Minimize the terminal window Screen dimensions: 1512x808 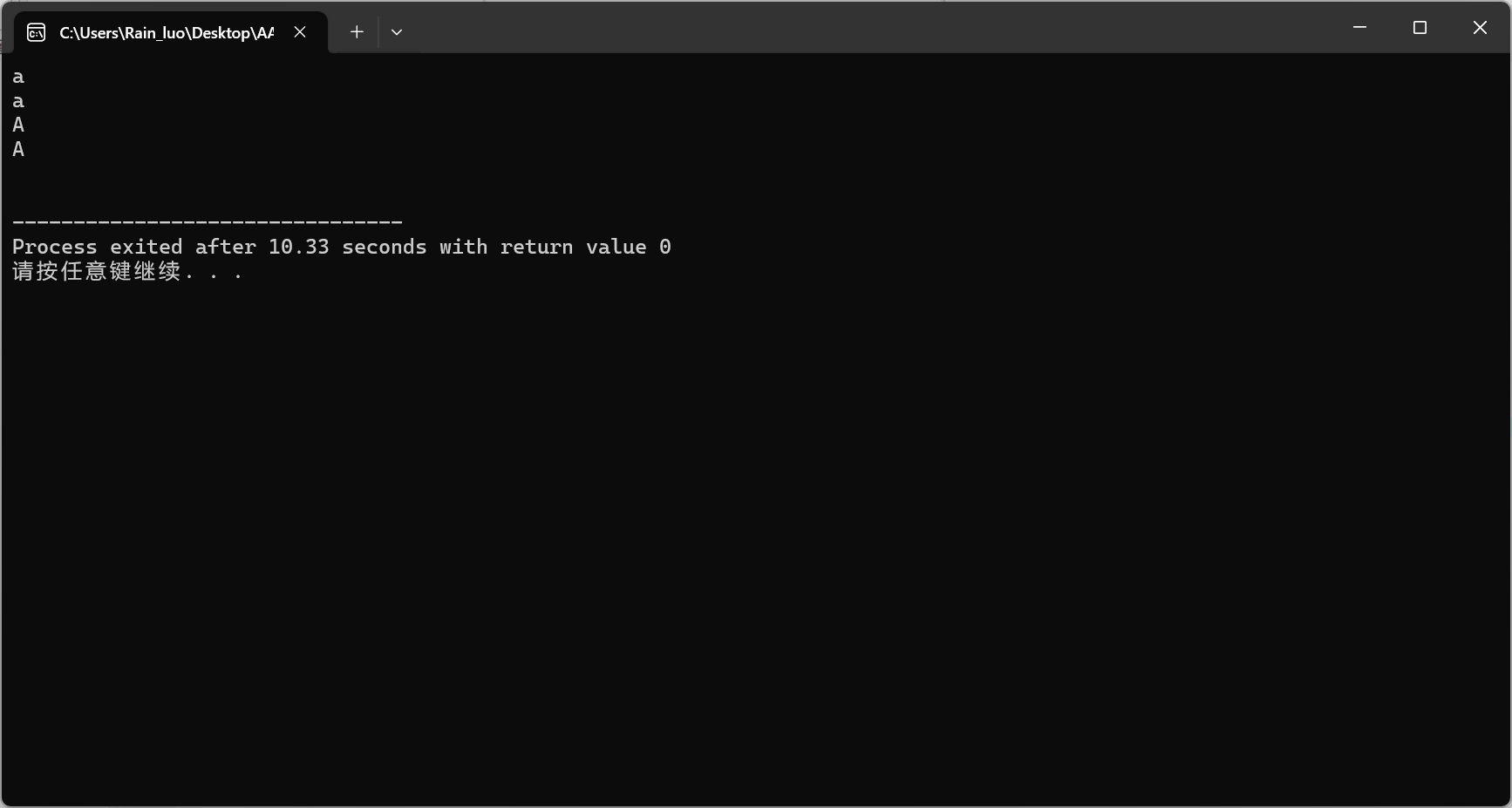tap(1359, 28)
